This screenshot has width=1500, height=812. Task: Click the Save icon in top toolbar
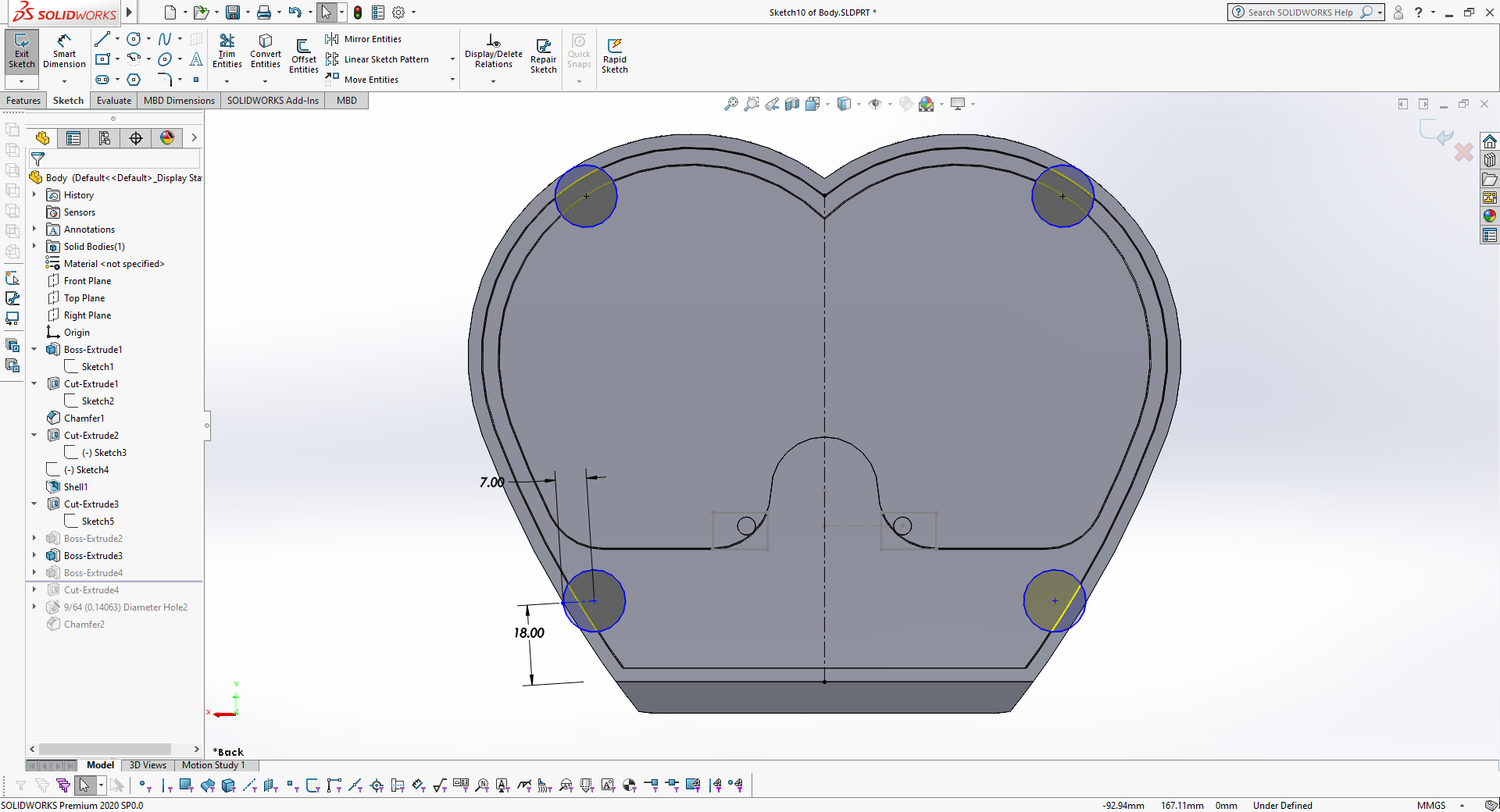point(233,12)
